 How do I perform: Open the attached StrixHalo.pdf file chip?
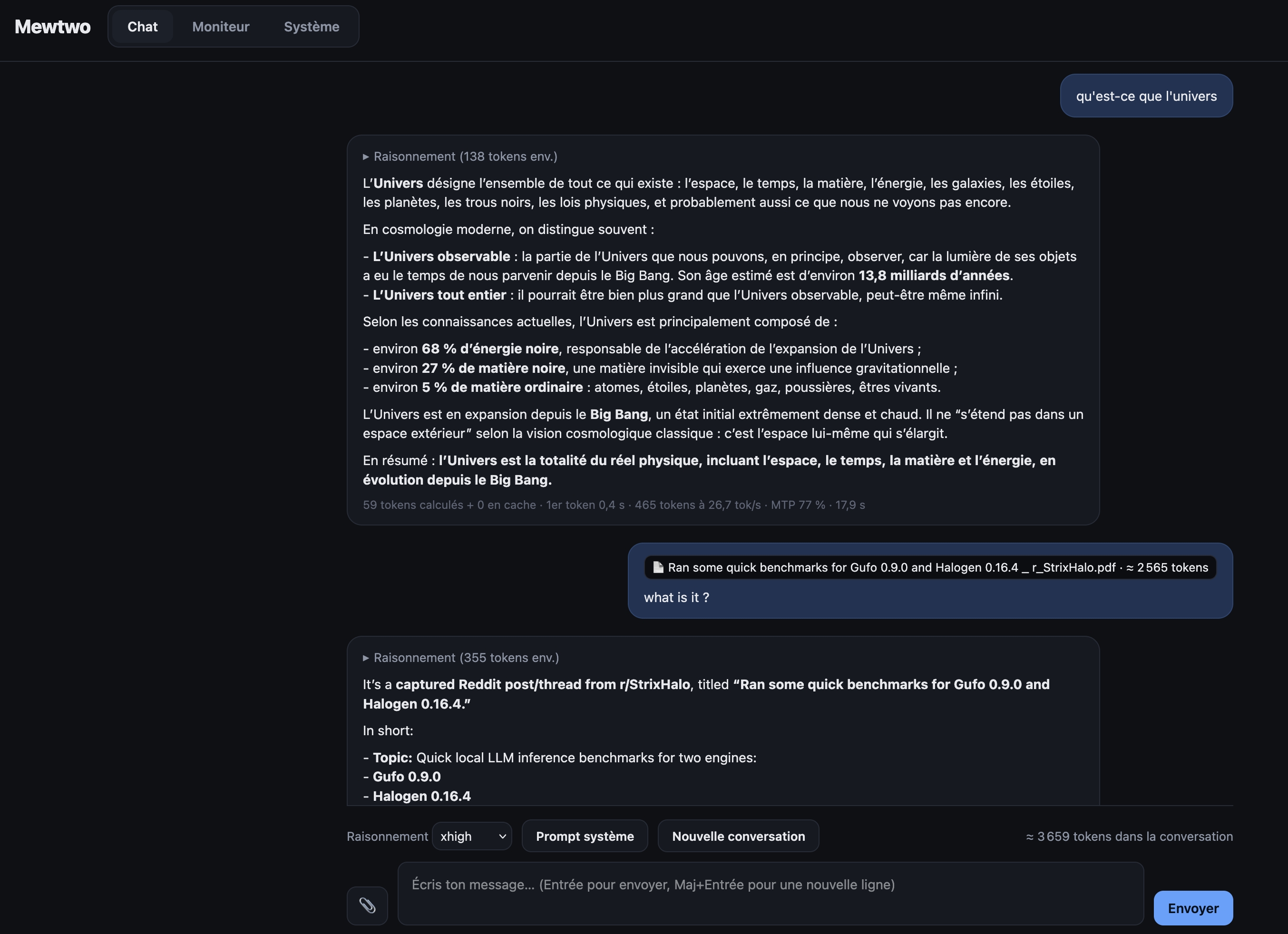pos(930,567)
